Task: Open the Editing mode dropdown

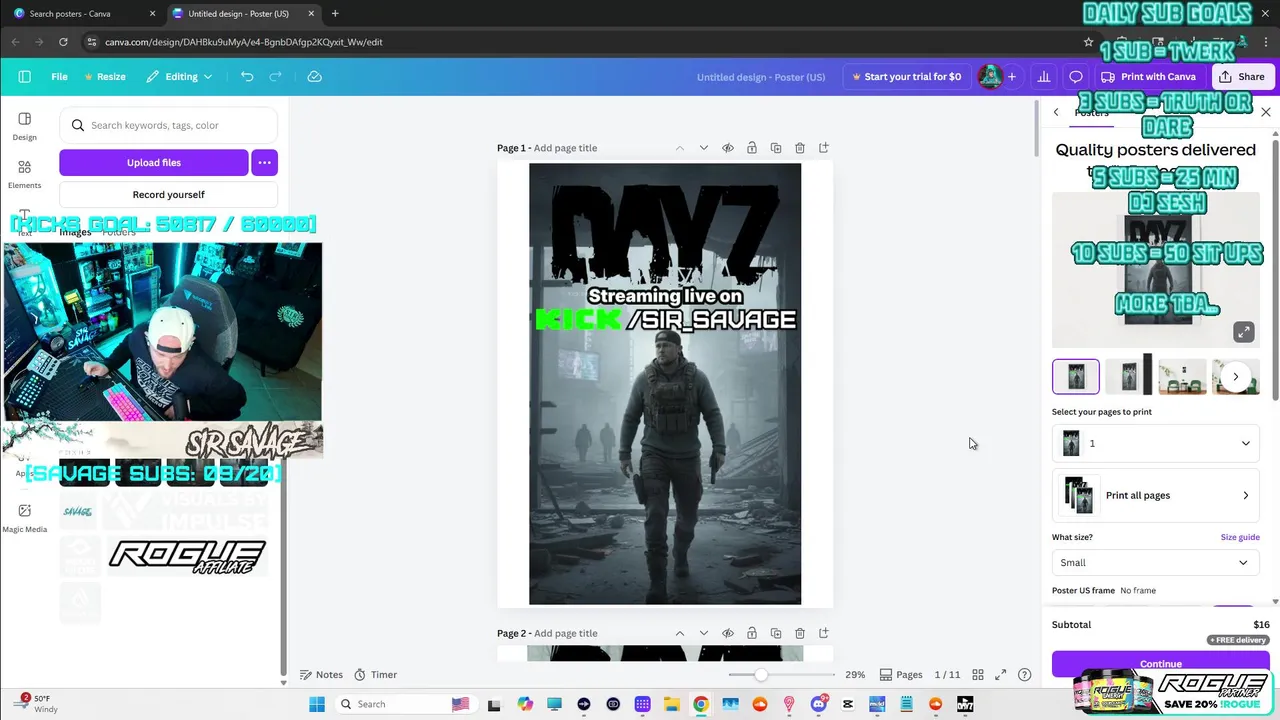Action: (180, 76)
